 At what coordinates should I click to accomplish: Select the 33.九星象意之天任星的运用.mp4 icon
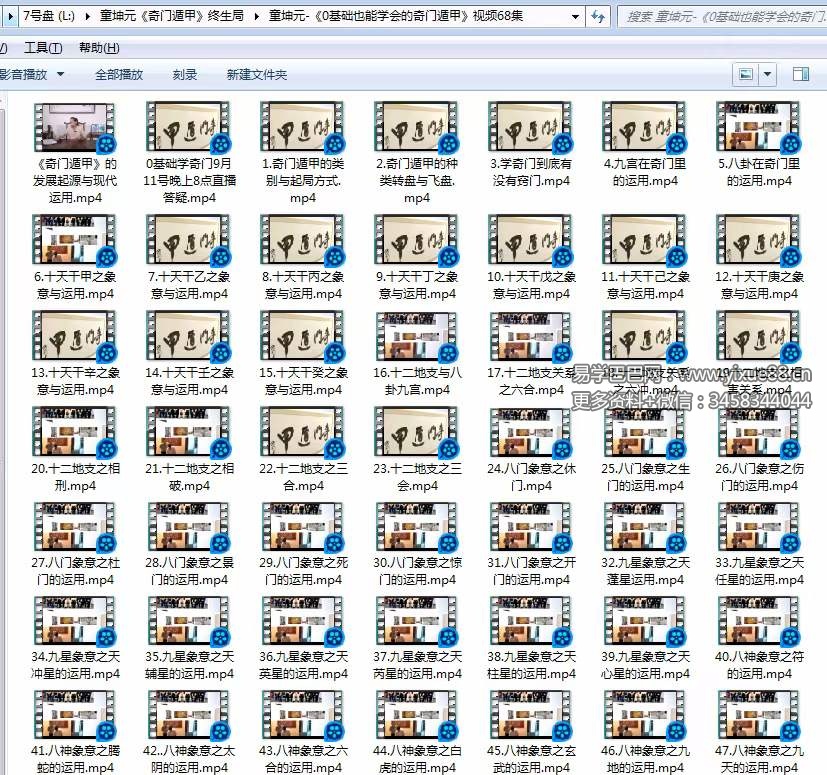pos(758,527)
